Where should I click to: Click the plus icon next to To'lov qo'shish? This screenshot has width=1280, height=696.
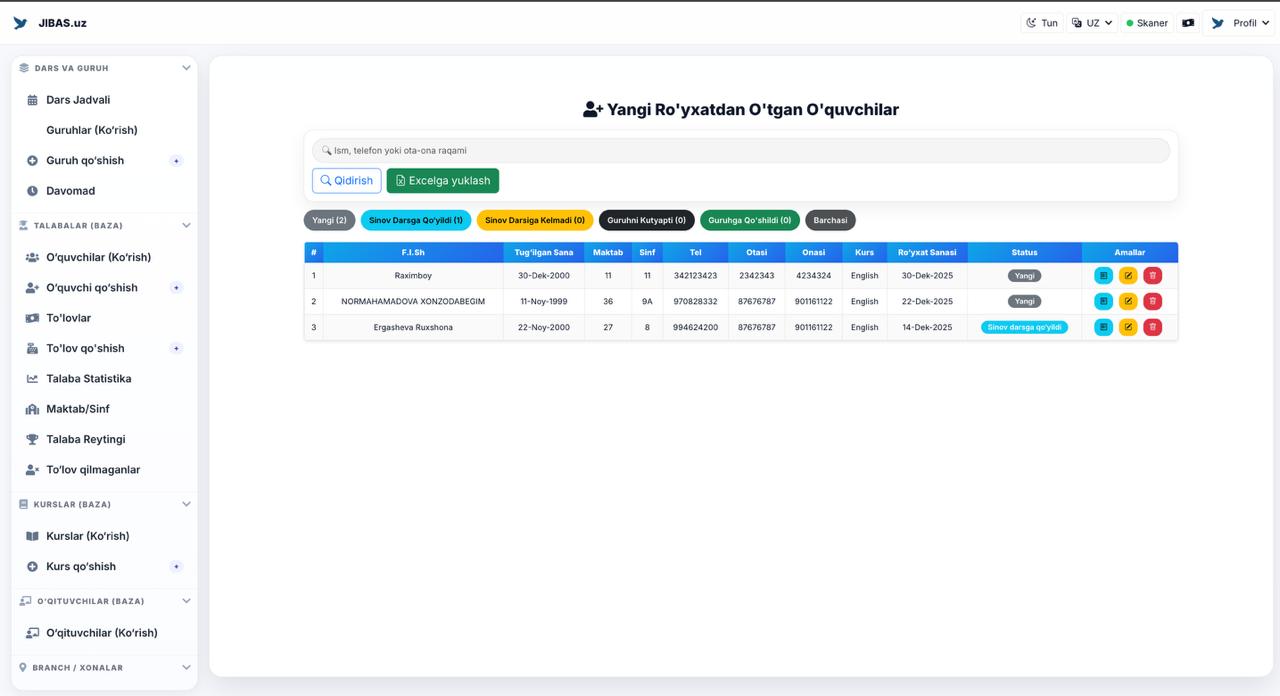tap(176, 349)
